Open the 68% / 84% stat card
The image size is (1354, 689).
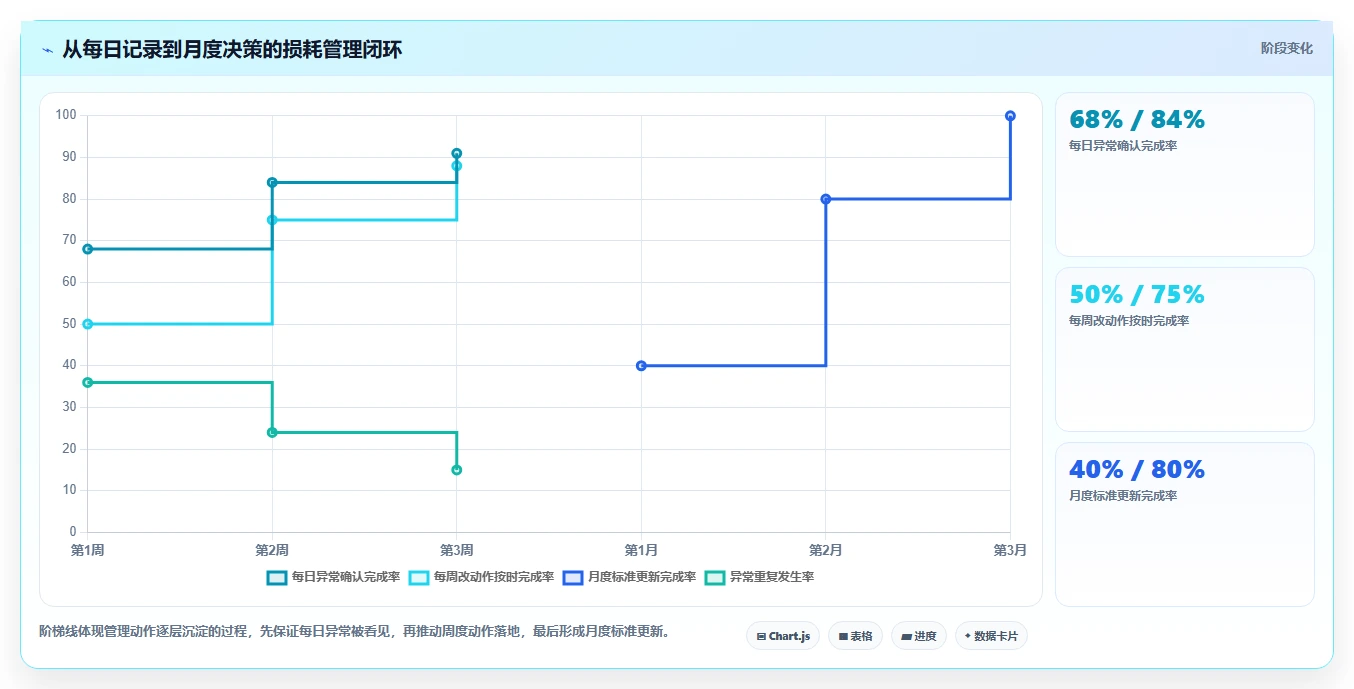click(1185, 175)
